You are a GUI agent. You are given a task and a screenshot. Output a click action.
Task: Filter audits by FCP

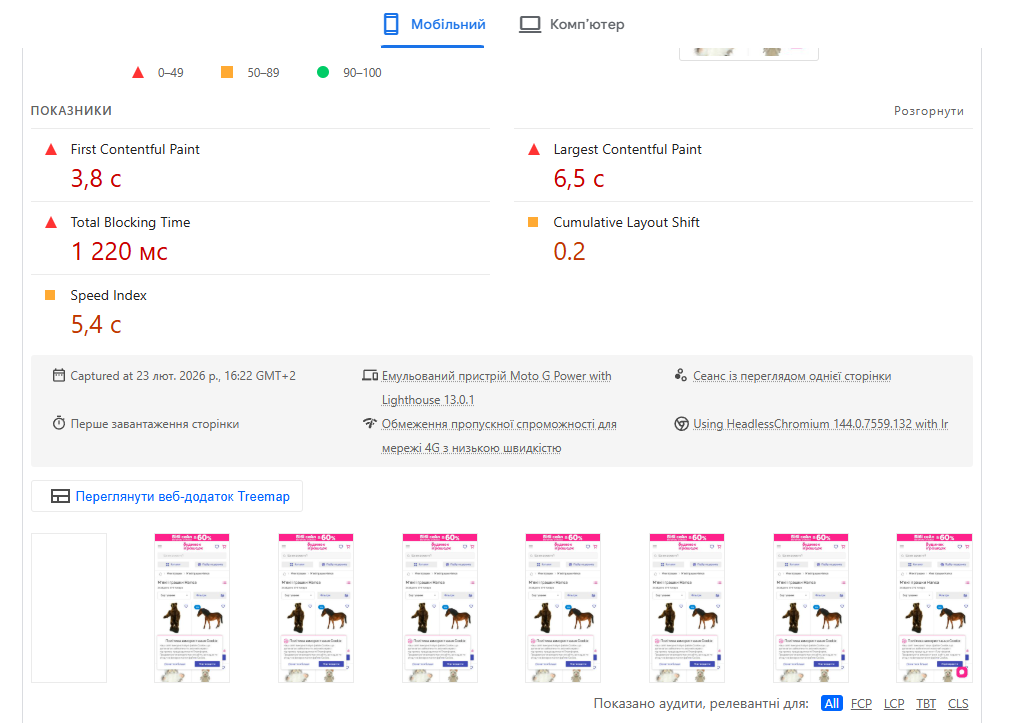tap(861, 704)
